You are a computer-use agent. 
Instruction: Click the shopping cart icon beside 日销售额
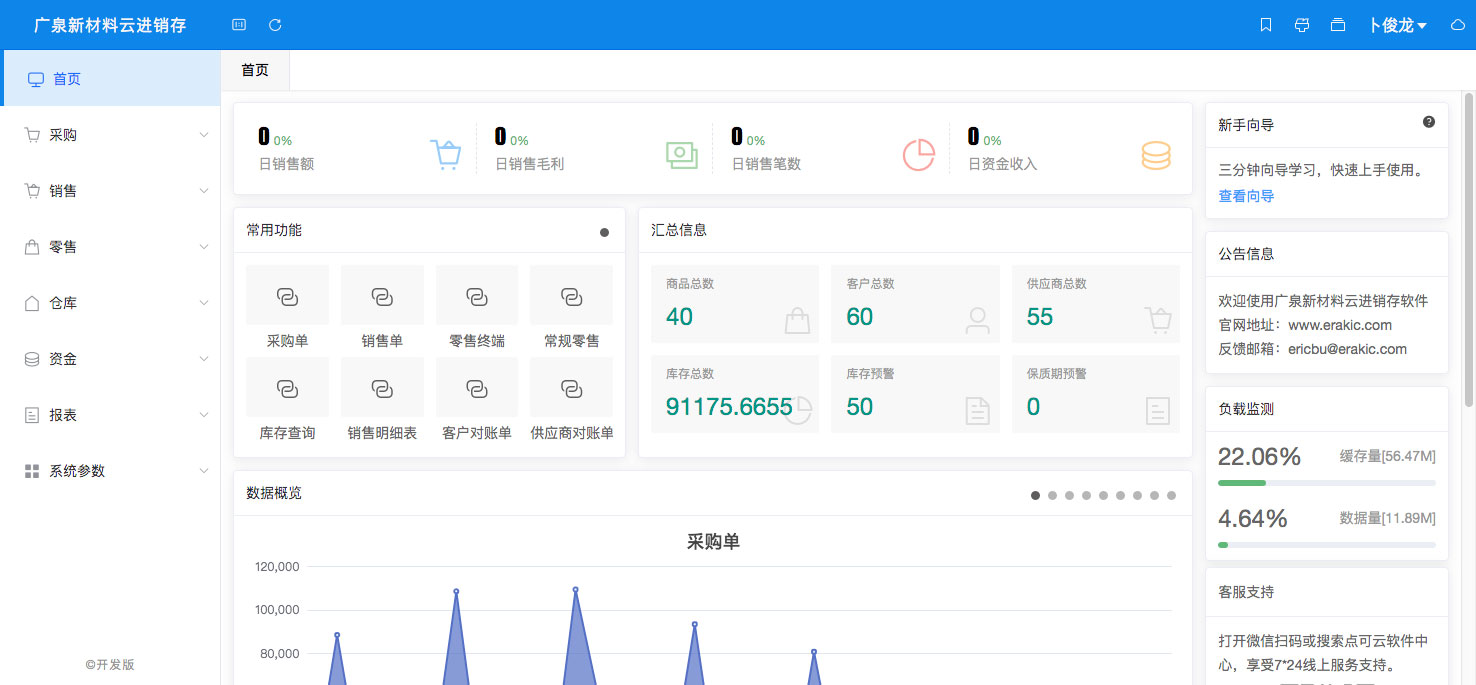point(446,154)
